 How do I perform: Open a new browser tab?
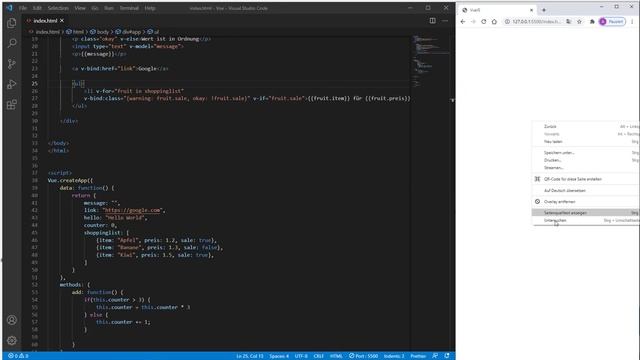544,10
